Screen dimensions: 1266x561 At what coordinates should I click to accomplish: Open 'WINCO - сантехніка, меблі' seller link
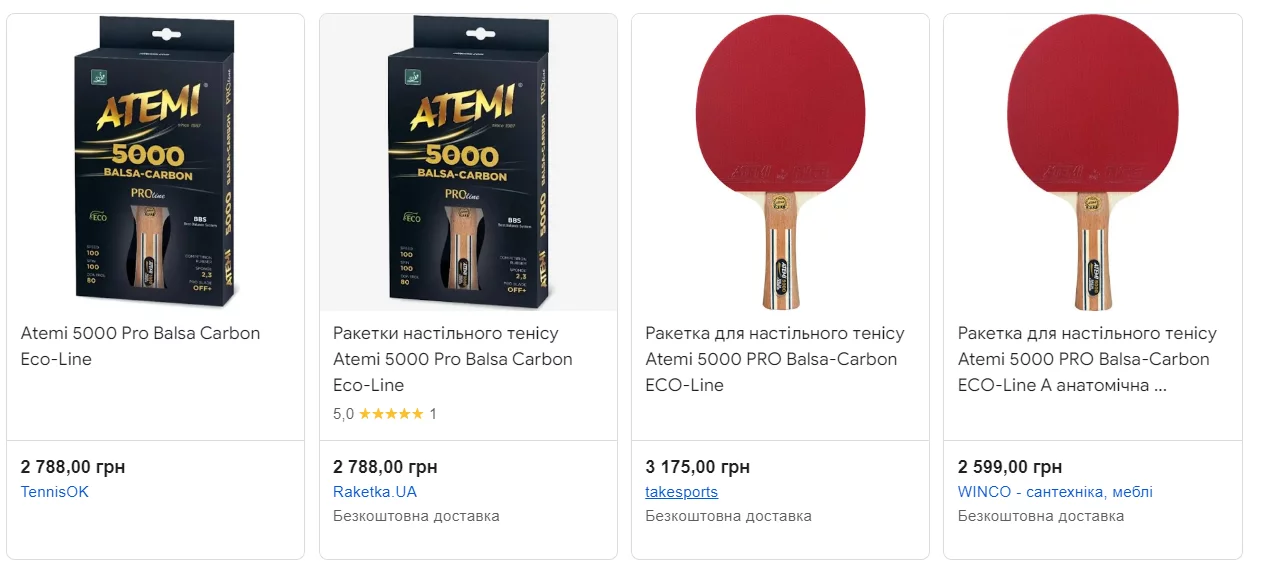point(1055,492)
